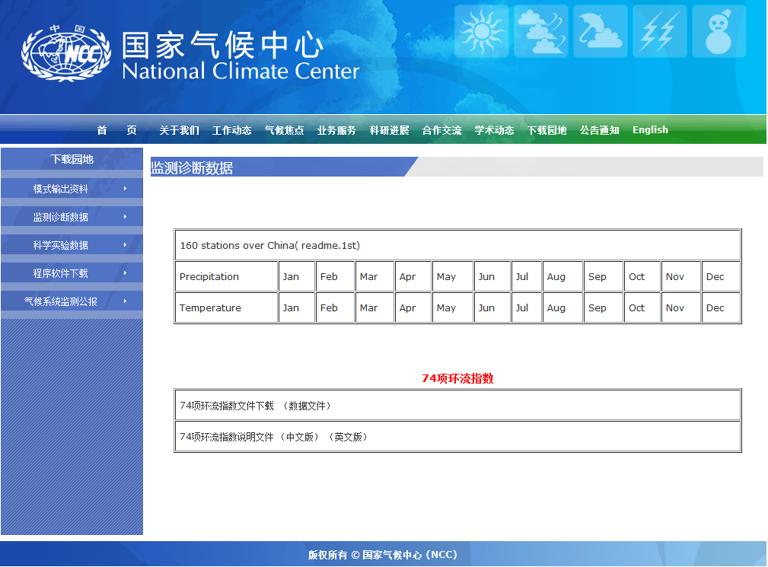Expand arrow beside 气候系统监测公报
The height and width of the screenshot is (567, 768).
(x=125, y=301)
